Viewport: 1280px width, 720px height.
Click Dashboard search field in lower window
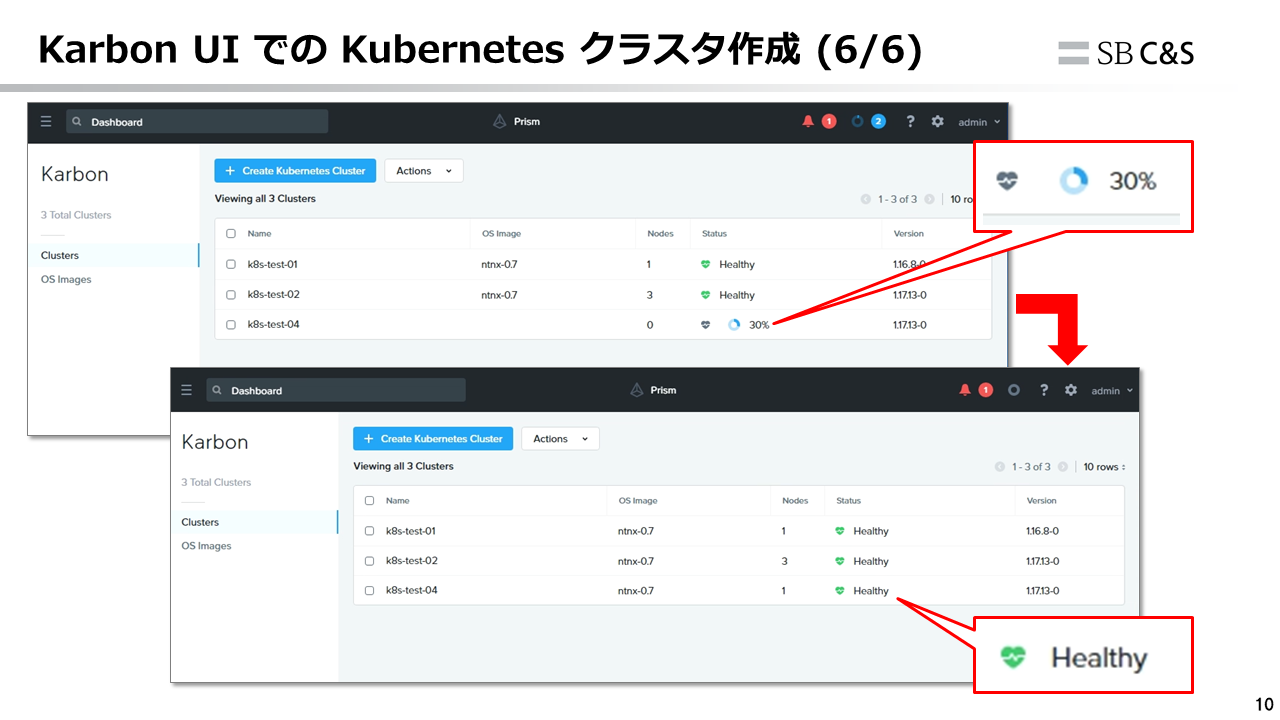336,390
